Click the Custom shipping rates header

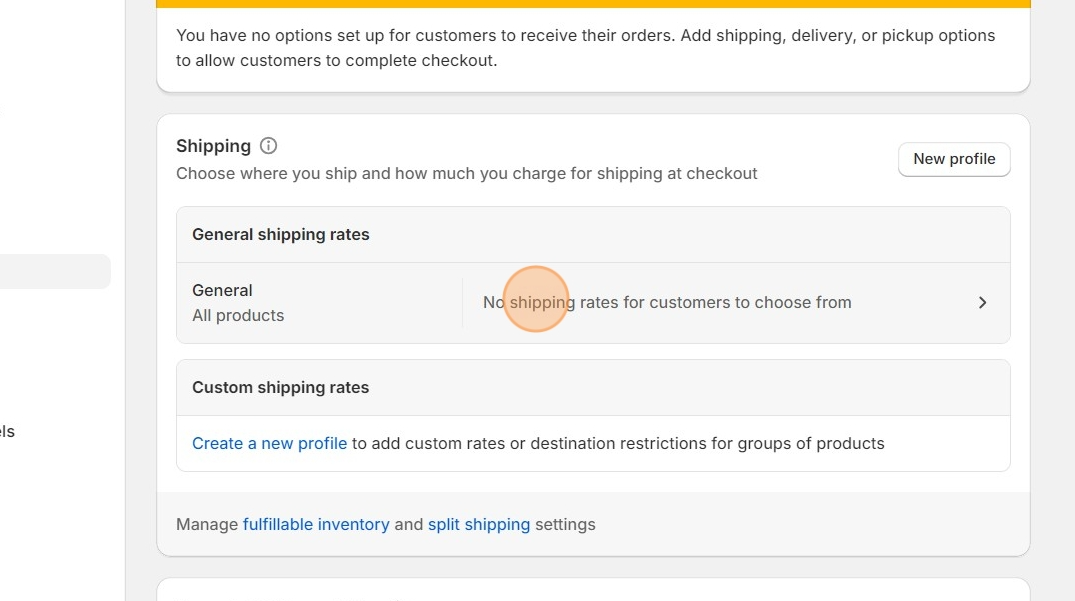[281, 388]
